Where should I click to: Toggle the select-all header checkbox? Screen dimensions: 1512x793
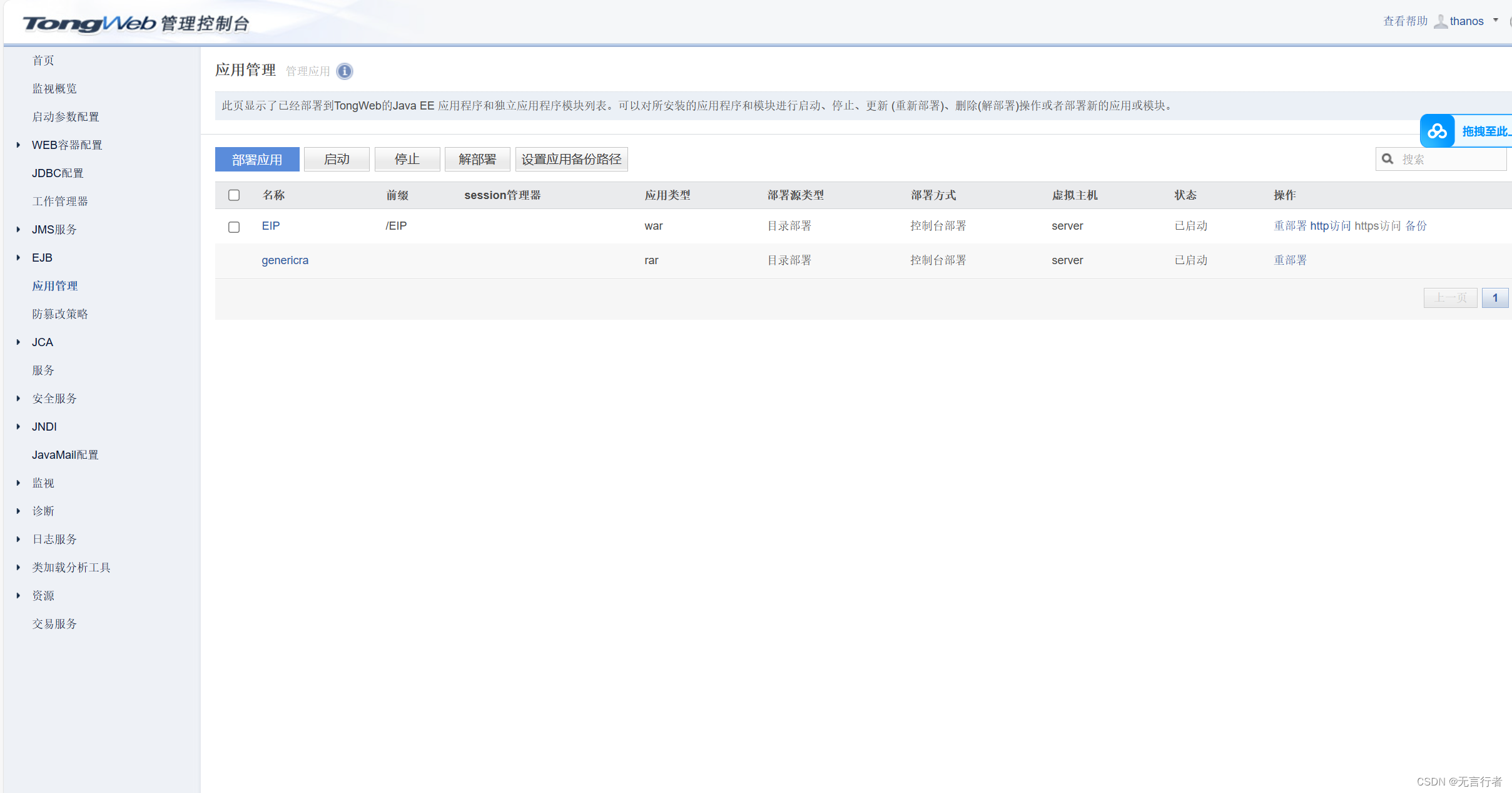point(234,195)
